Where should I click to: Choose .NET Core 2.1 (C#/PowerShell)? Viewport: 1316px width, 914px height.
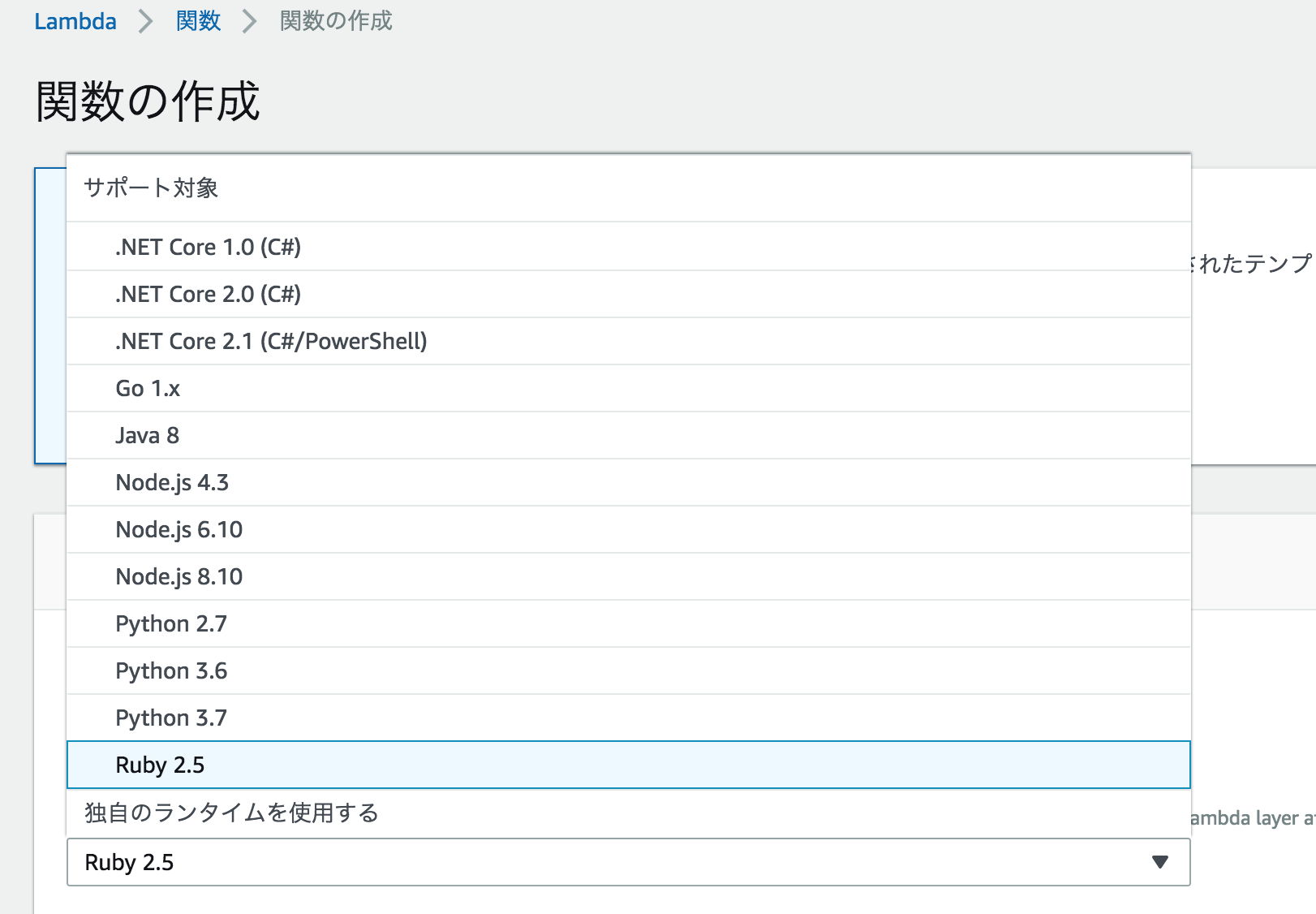click(271, 341)
